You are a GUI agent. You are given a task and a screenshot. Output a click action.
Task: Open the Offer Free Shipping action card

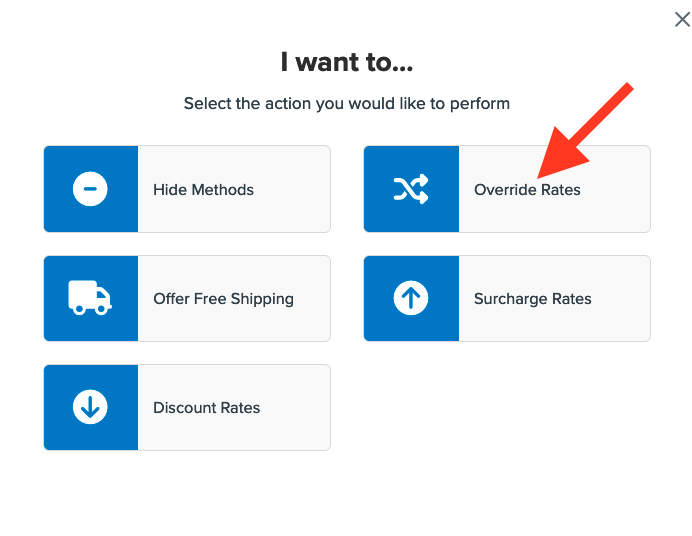[x=187, y=298]
